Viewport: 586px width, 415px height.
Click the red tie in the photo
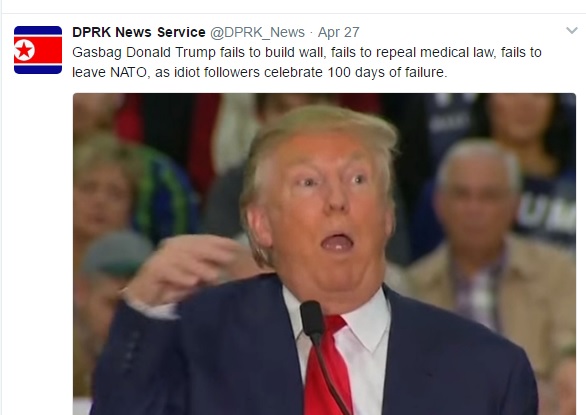point(327,366)
